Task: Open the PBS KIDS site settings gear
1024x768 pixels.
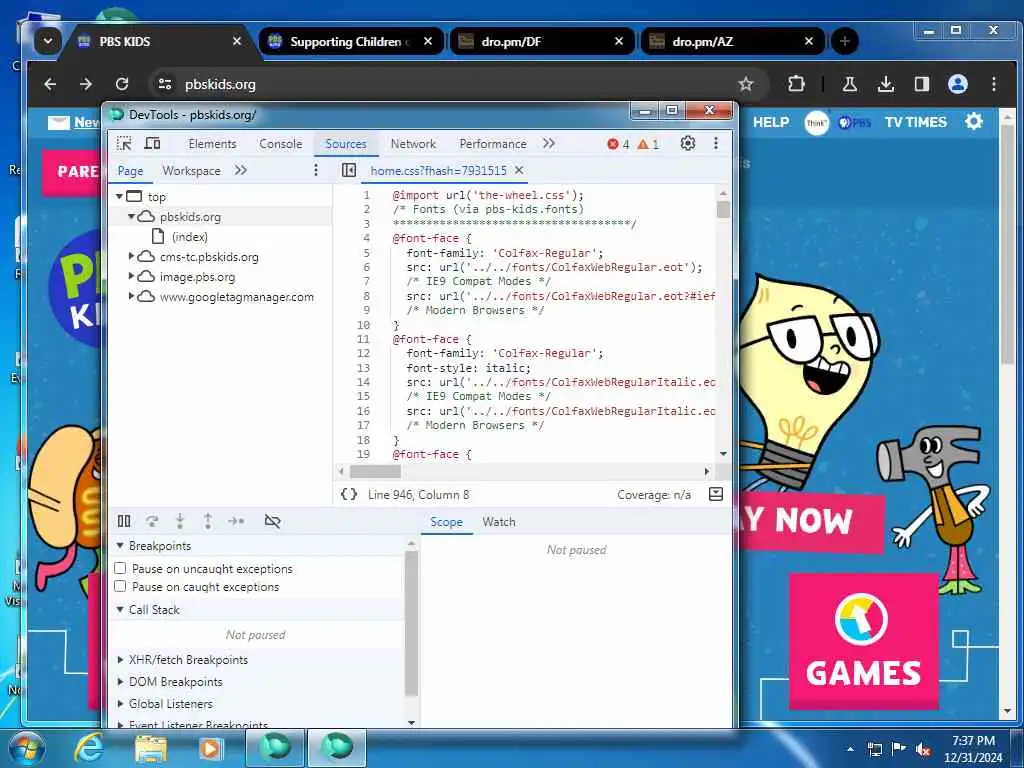Action: tap(974, 121)
